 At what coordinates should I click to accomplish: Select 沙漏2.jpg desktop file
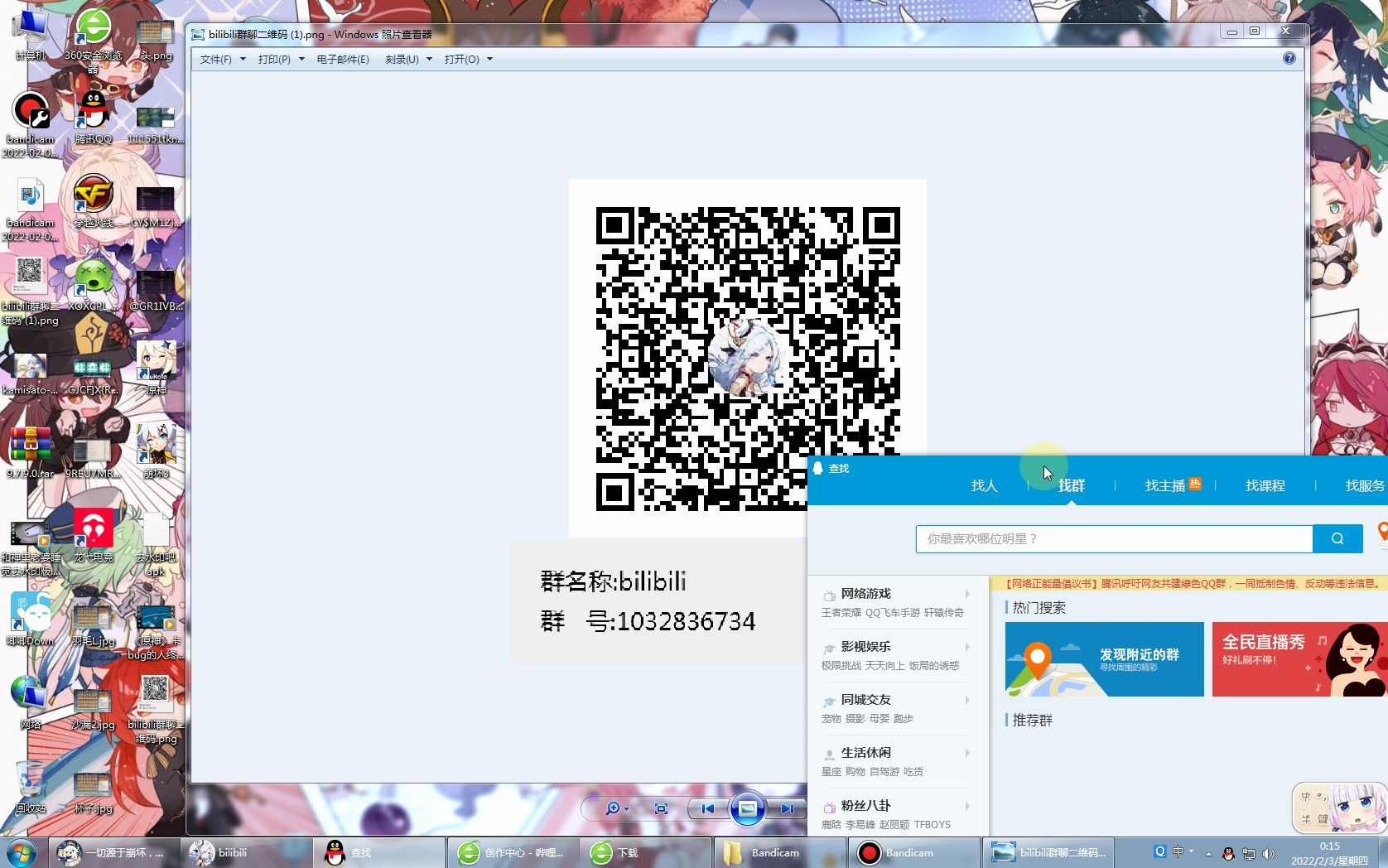coord(92,709)
